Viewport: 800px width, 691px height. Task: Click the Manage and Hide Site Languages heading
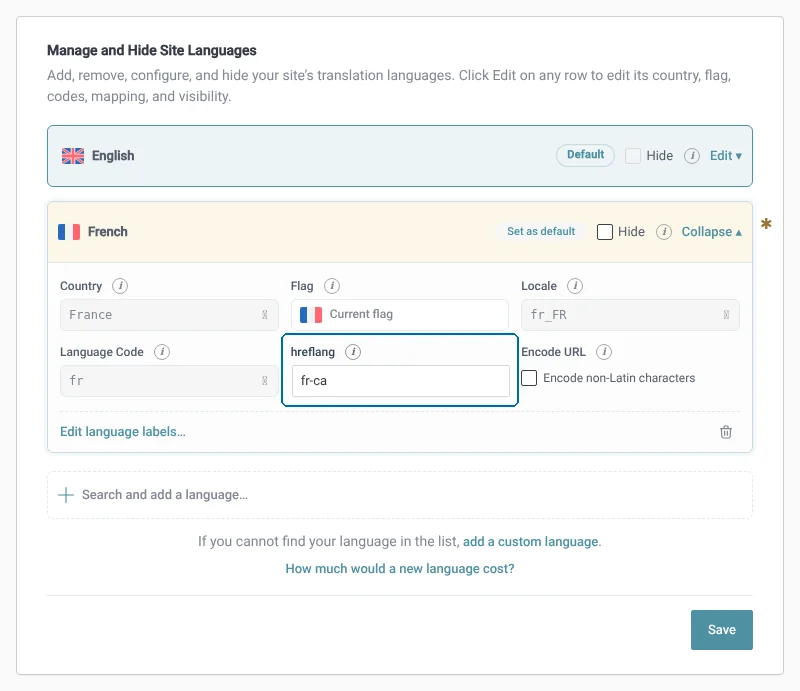point(152,51)
